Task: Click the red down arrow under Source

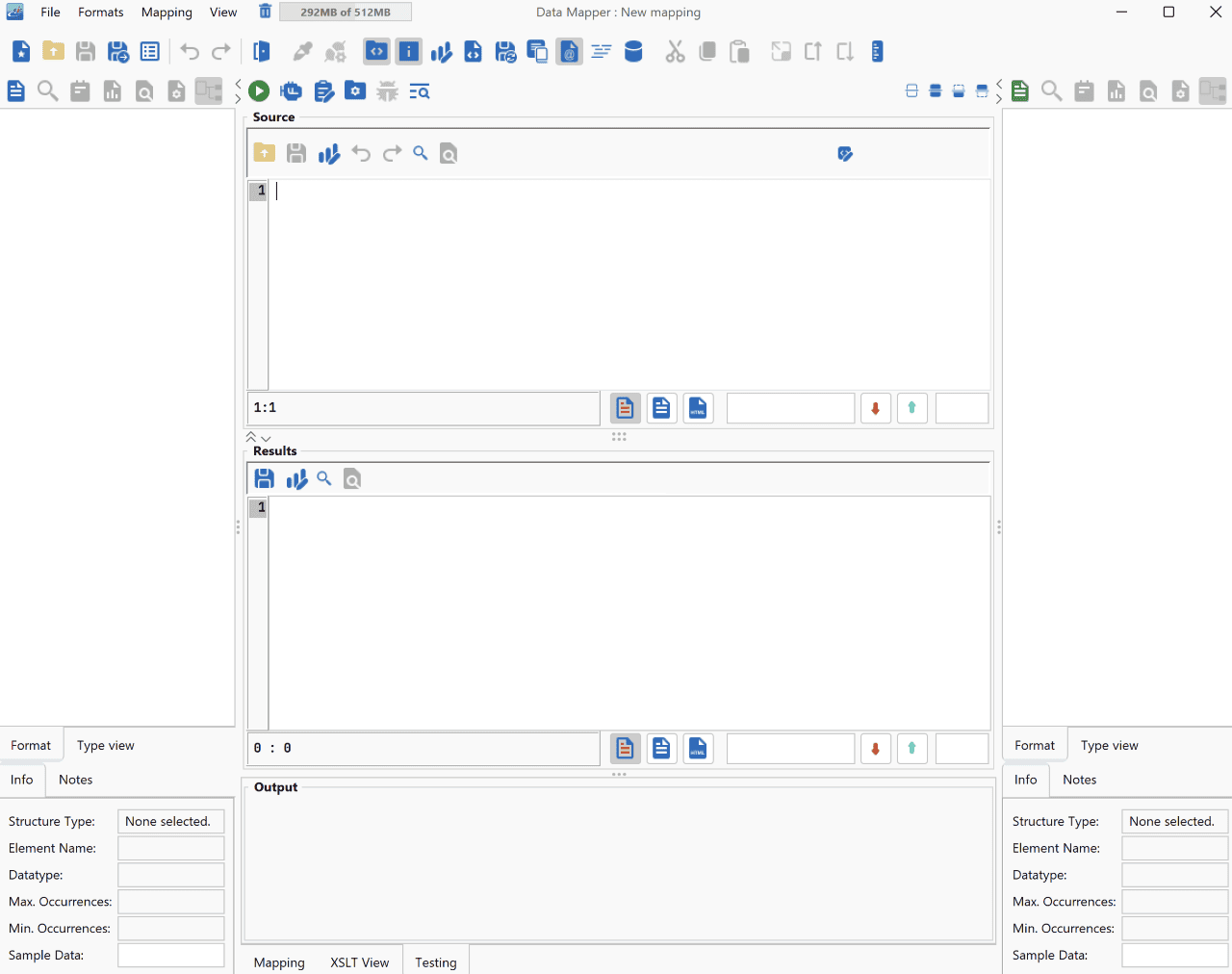Action: point(876,408)
